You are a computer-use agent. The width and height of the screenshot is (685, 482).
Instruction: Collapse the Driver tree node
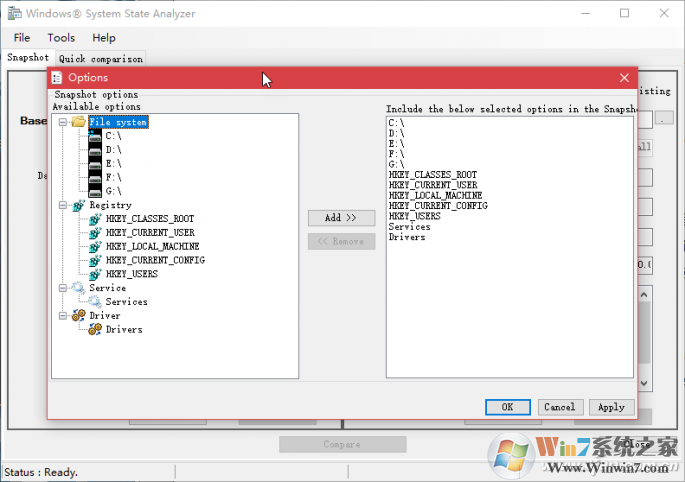point(63,316)
